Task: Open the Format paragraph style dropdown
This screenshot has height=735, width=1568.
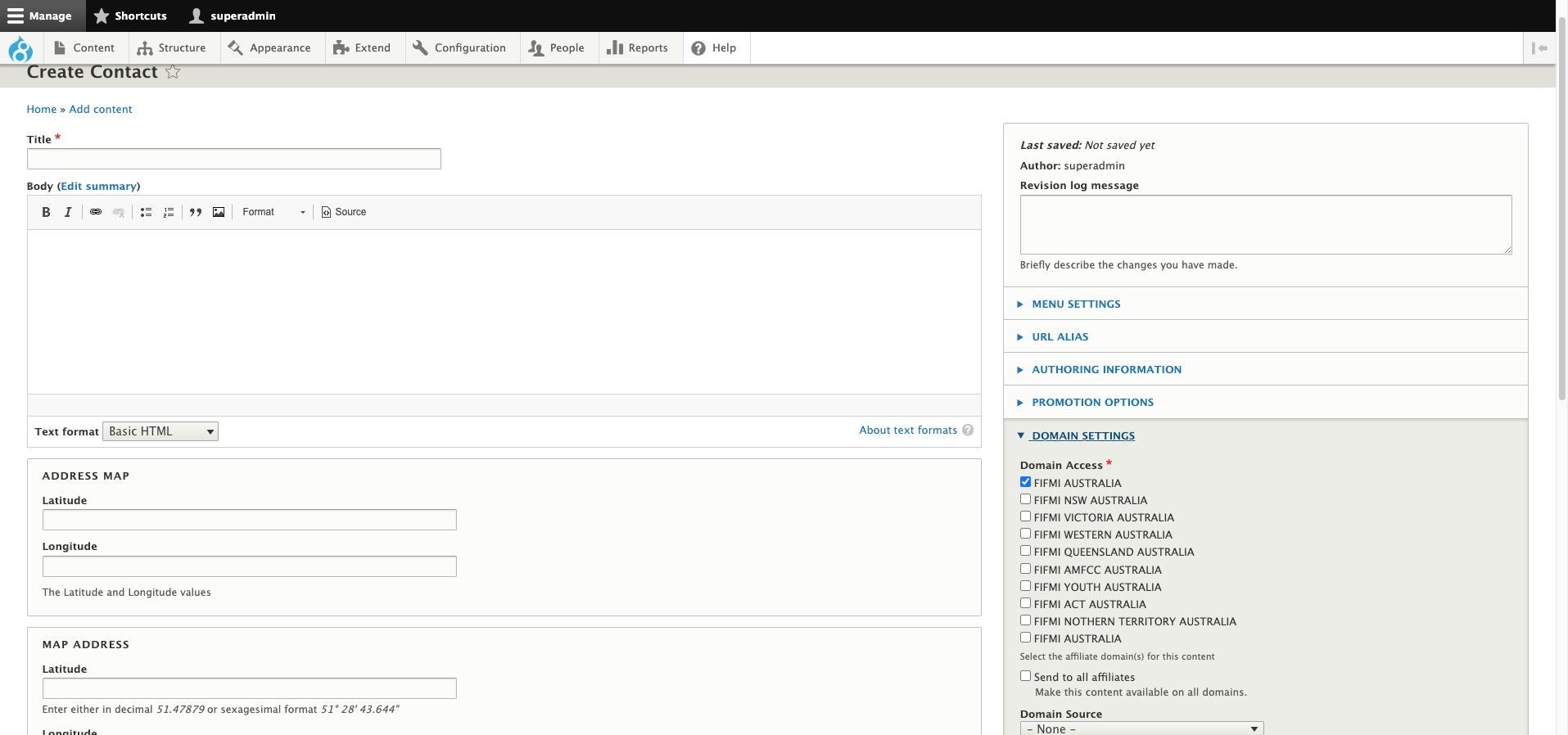Action: 273,212
